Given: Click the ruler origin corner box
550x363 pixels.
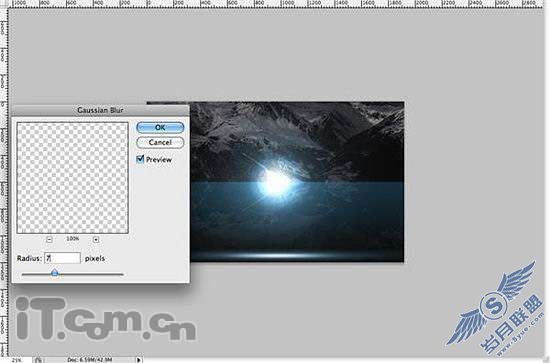Looking at the screenshot, I should (x=4, y=4).
